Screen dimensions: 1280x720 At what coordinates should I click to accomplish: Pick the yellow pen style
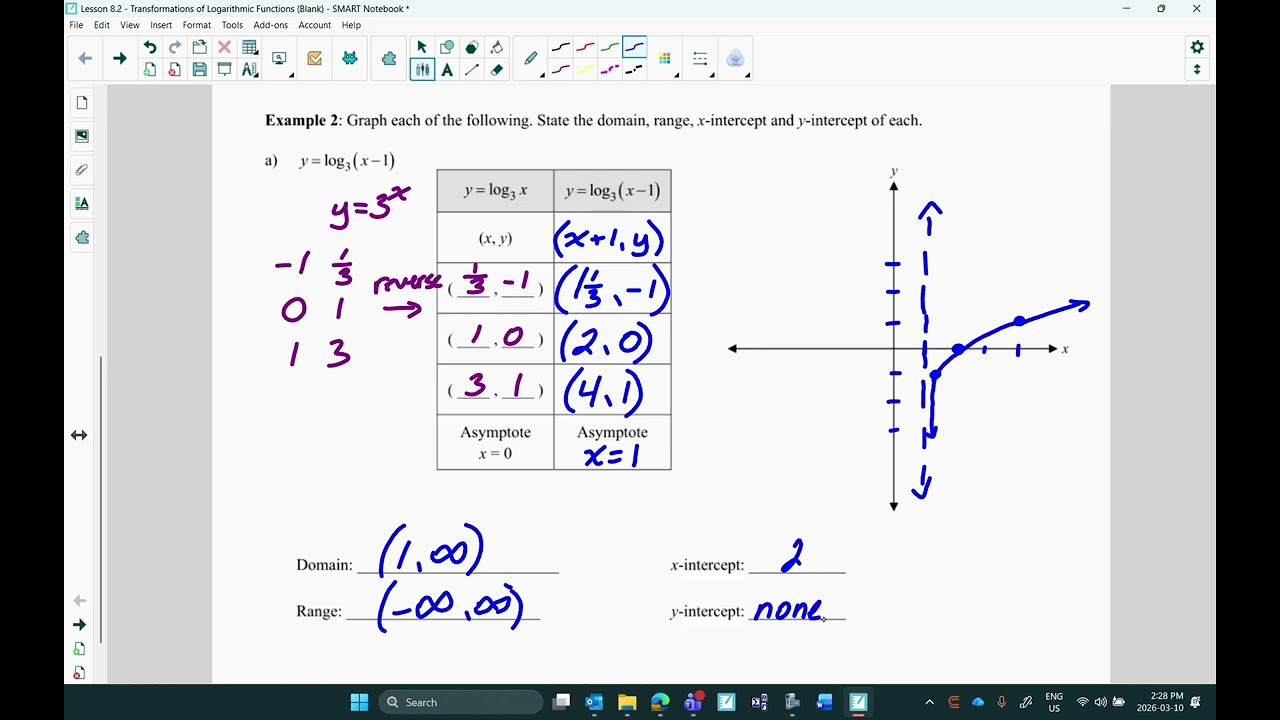[x=585, y=70]
